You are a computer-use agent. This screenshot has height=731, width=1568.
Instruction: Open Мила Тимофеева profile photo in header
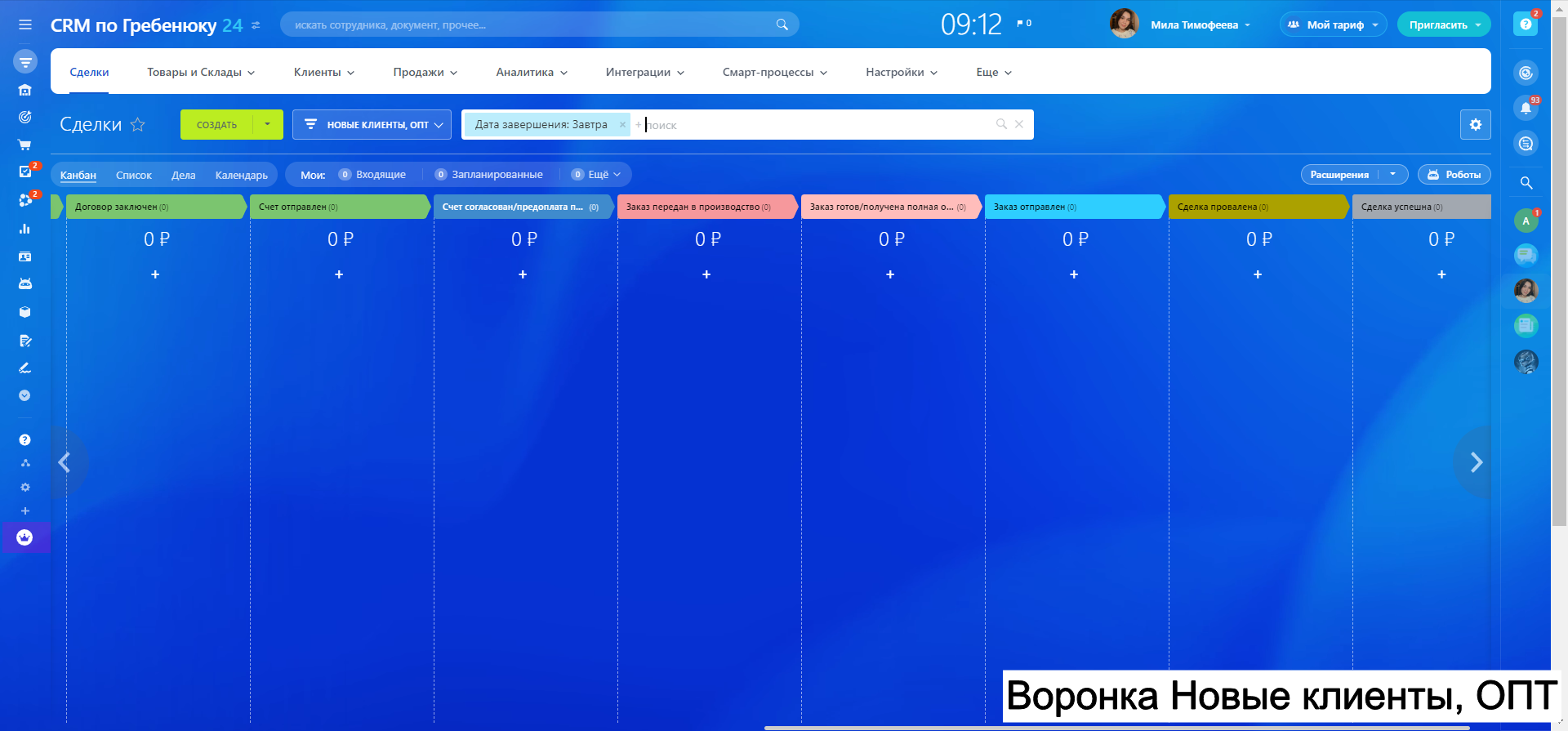pyautogui.click(x=1125, y=25)
